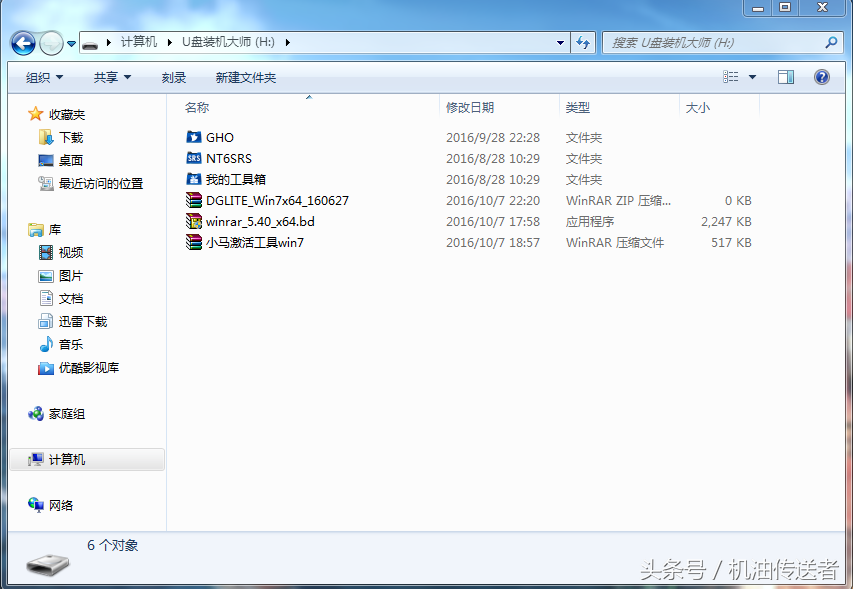Select the 我的工具箱 folder name
The width and height of the screenshot is (853, 589).
(236, 179)
